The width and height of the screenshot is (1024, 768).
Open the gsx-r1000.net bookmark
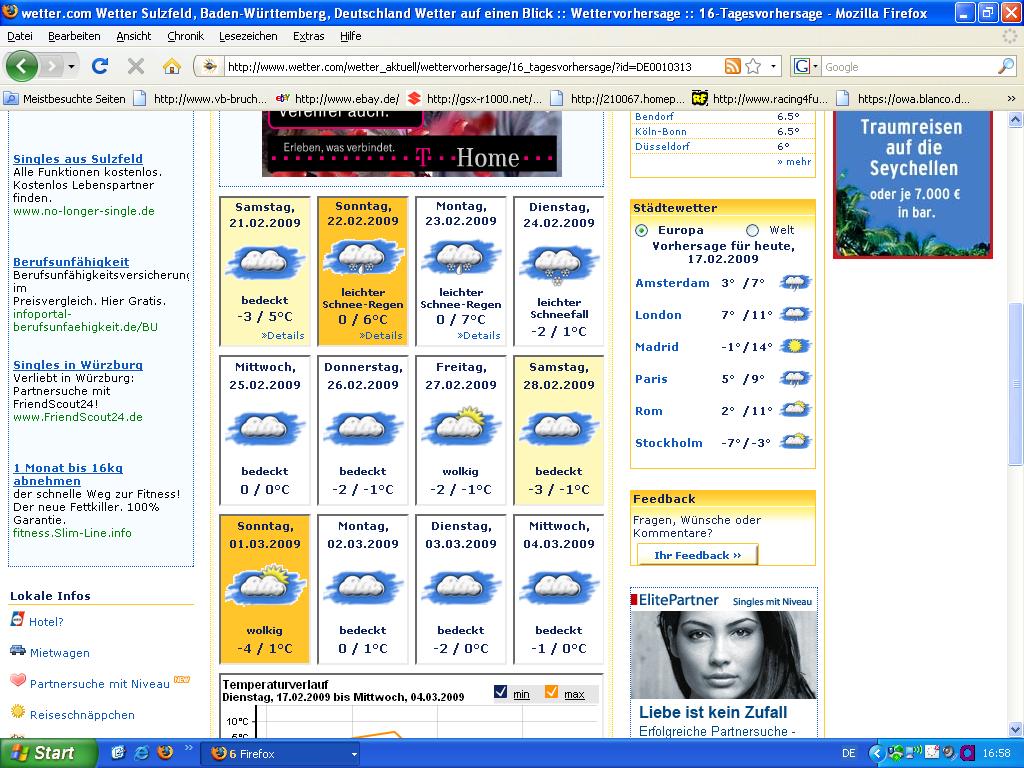coord(475,99)
